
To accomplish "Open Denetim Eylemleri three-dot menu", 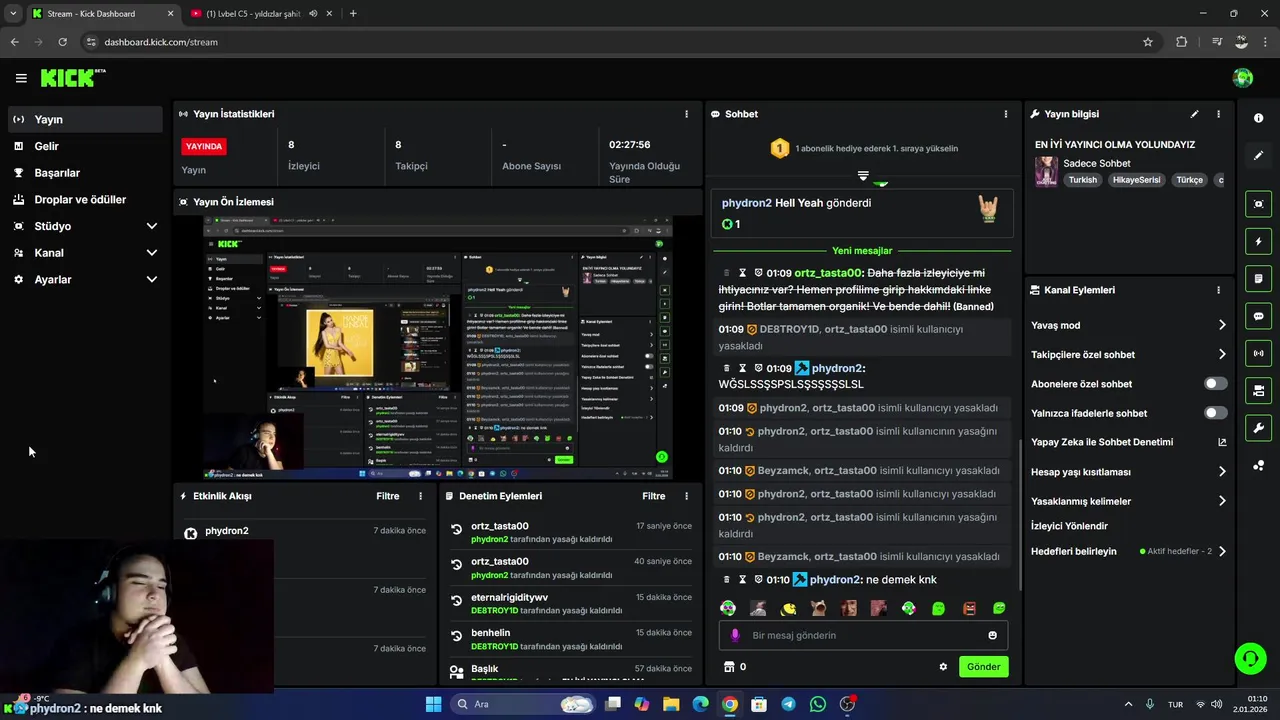I will (686, 496).
